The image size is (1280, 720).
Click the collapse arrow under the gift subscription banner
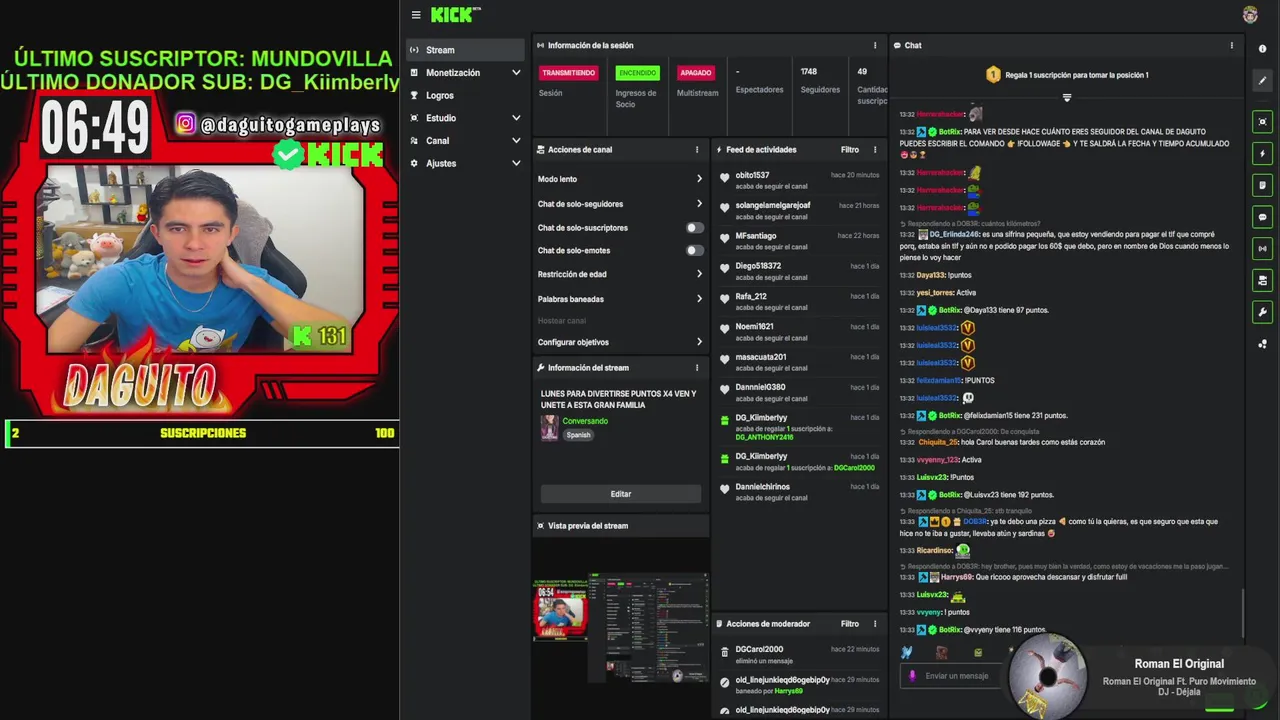click(1067, 97)
